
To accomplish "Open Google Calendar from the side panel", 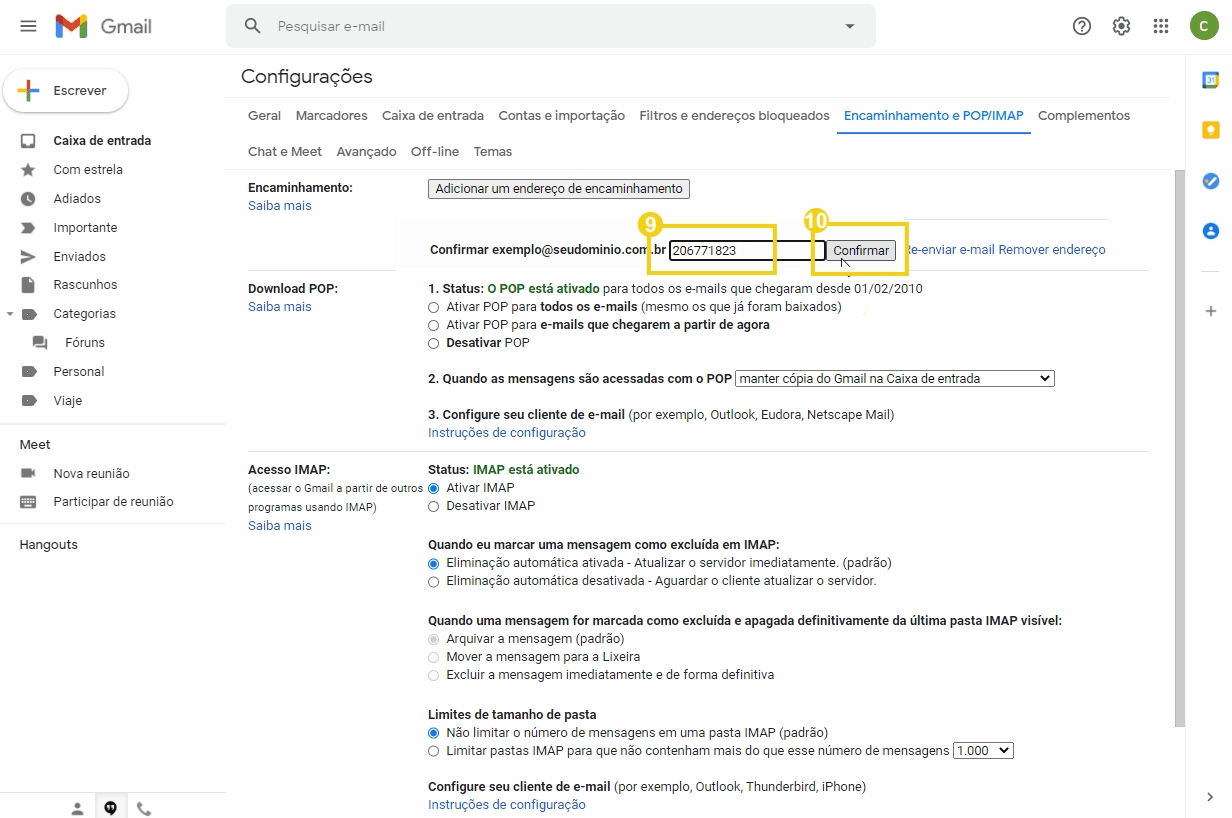I will [1211, 78].
